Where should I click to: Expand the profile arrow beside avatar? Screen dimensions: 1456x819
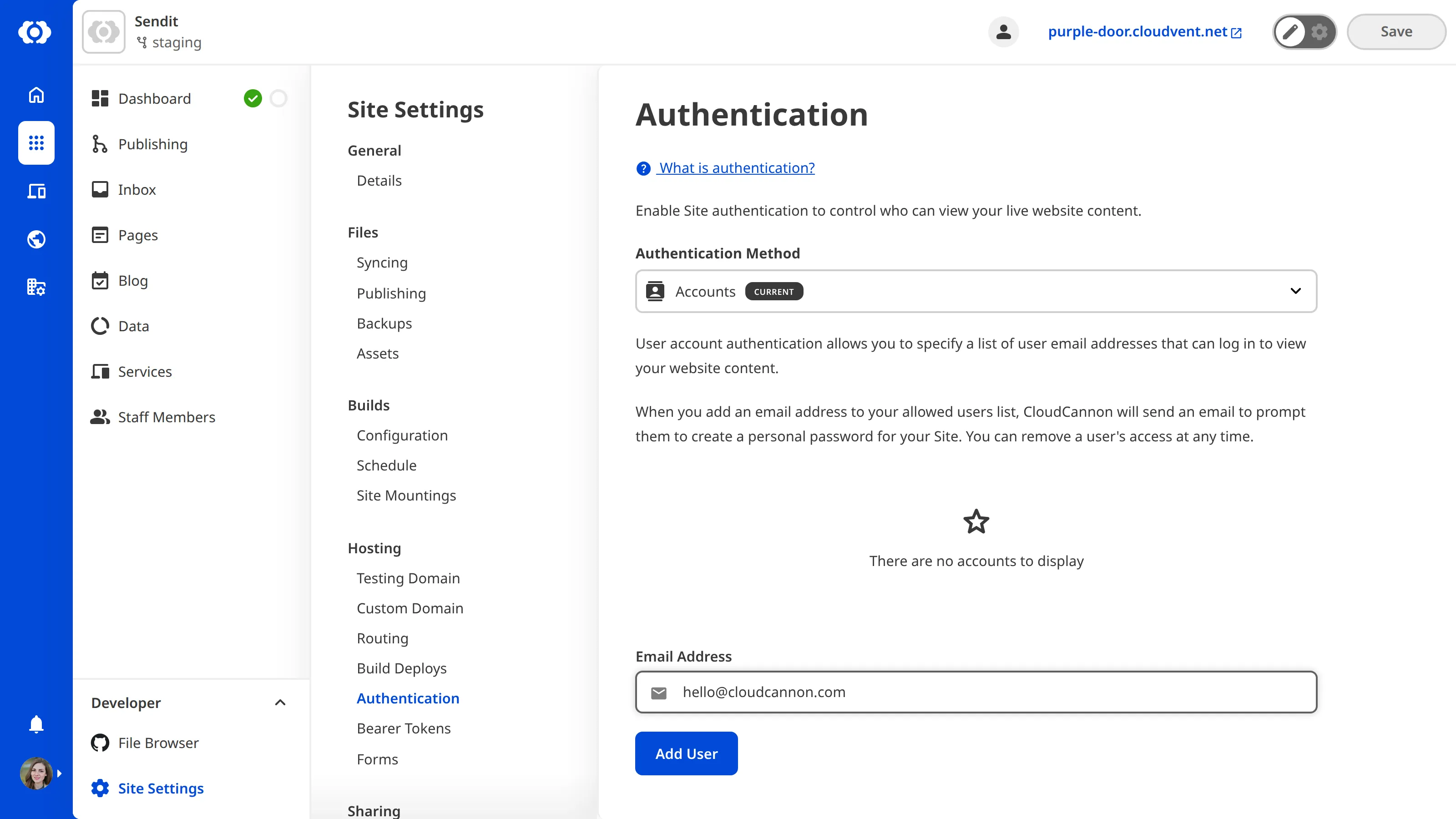coord(60,773)
